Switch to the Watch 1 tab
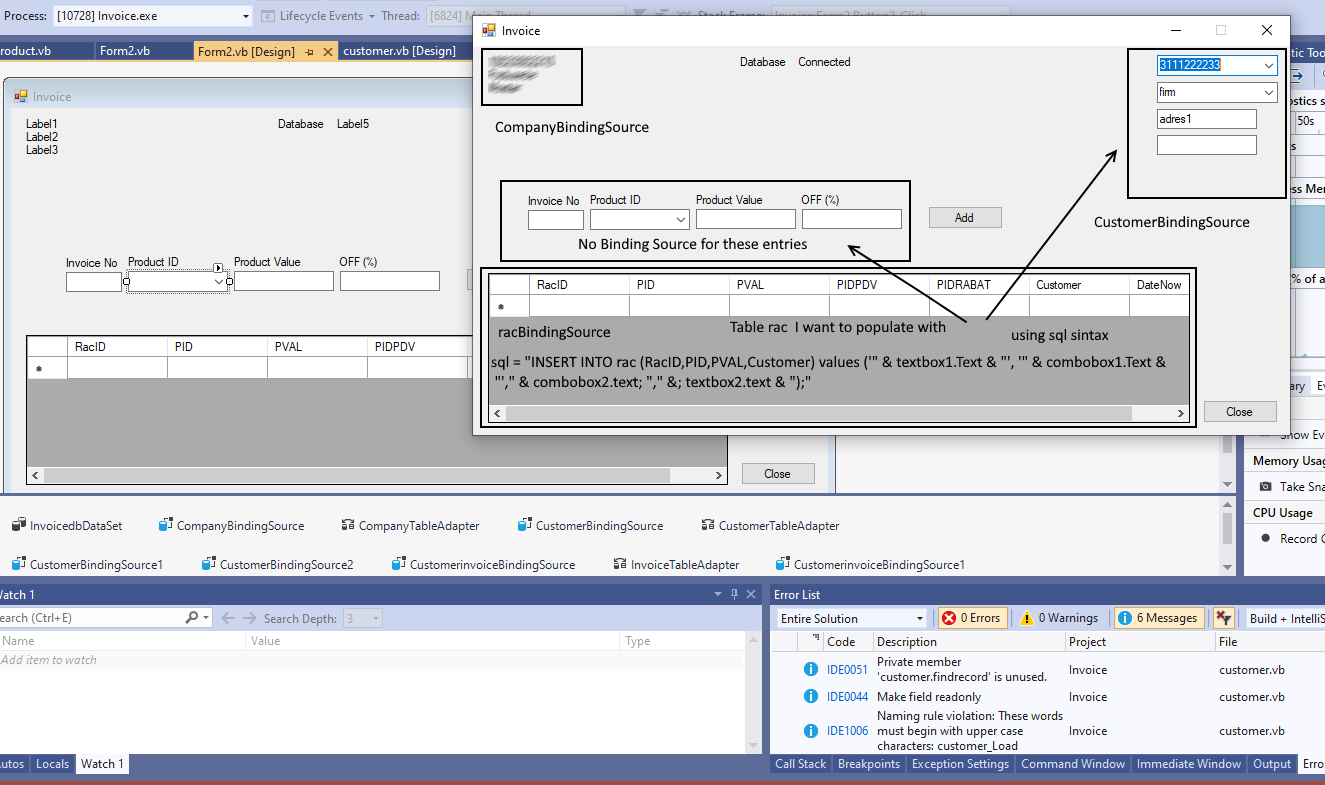The image size is (1325, 785). click(x=102, y=764)
